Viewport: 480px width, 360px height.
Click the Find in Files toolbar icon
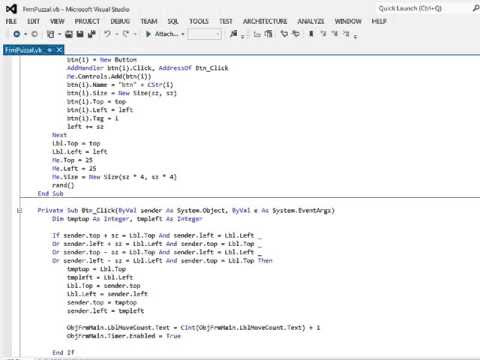[234, 34]
